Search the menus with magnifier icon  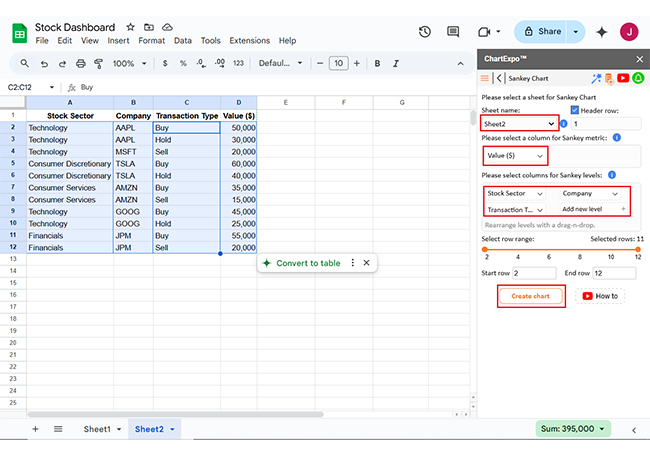pos(24,63)
